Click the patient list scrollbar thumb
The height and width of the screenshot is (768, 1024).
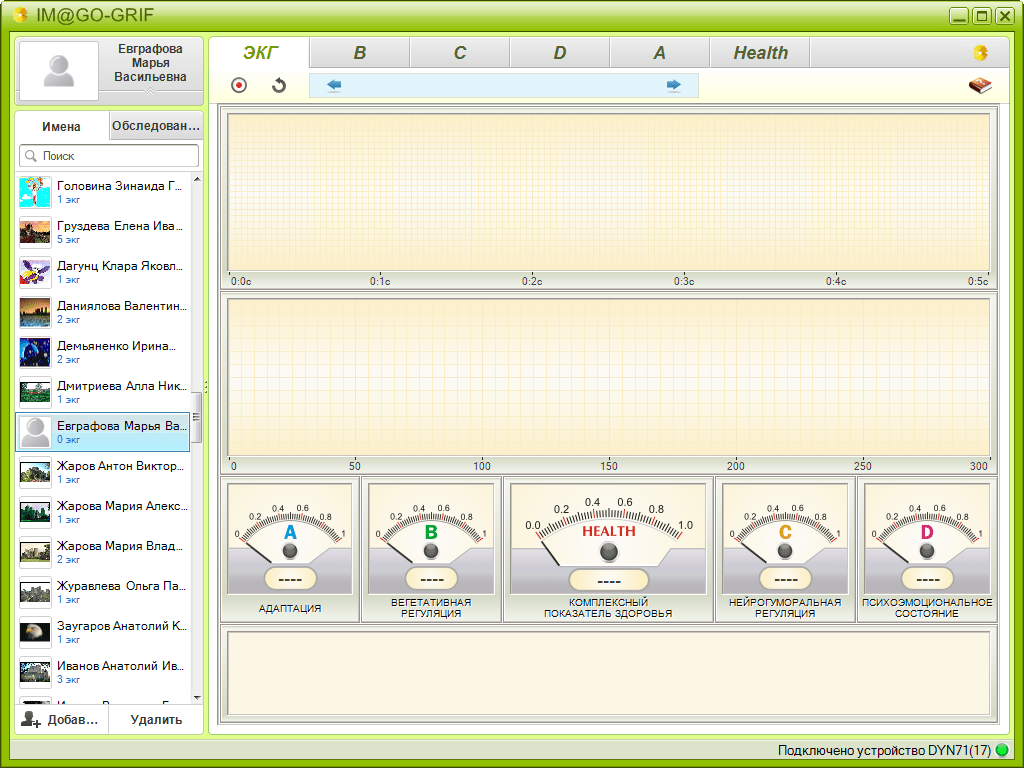point(197,417)
